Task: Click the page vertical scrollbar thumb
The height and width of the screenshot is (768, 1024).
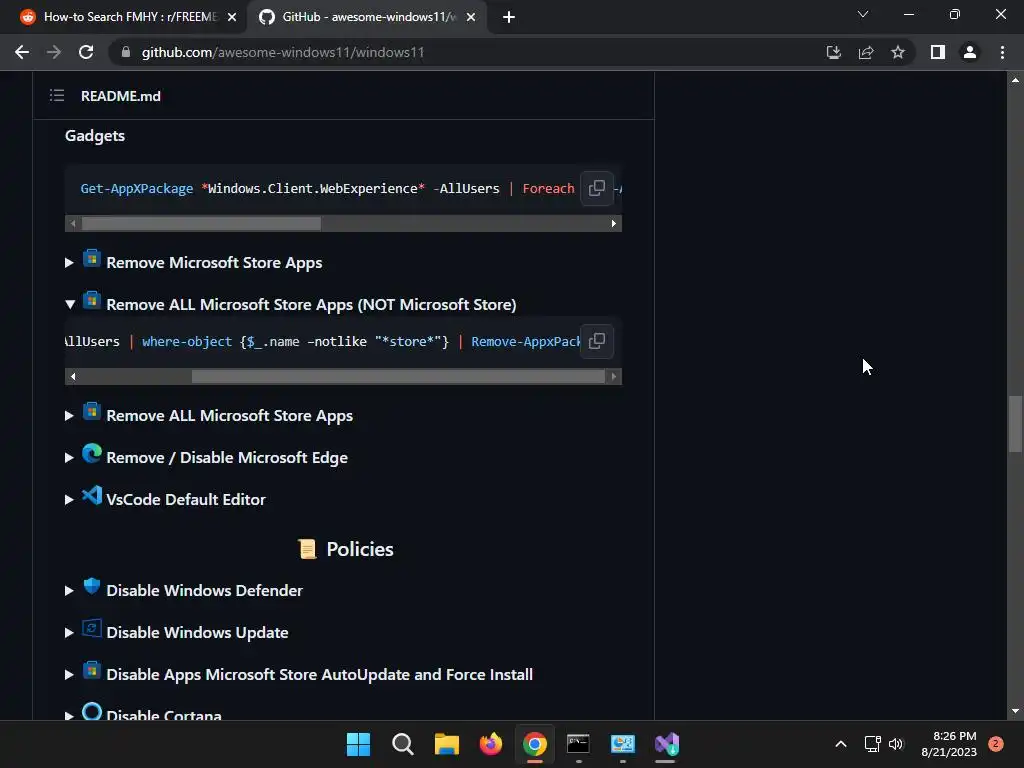Action: (1015, 423)
